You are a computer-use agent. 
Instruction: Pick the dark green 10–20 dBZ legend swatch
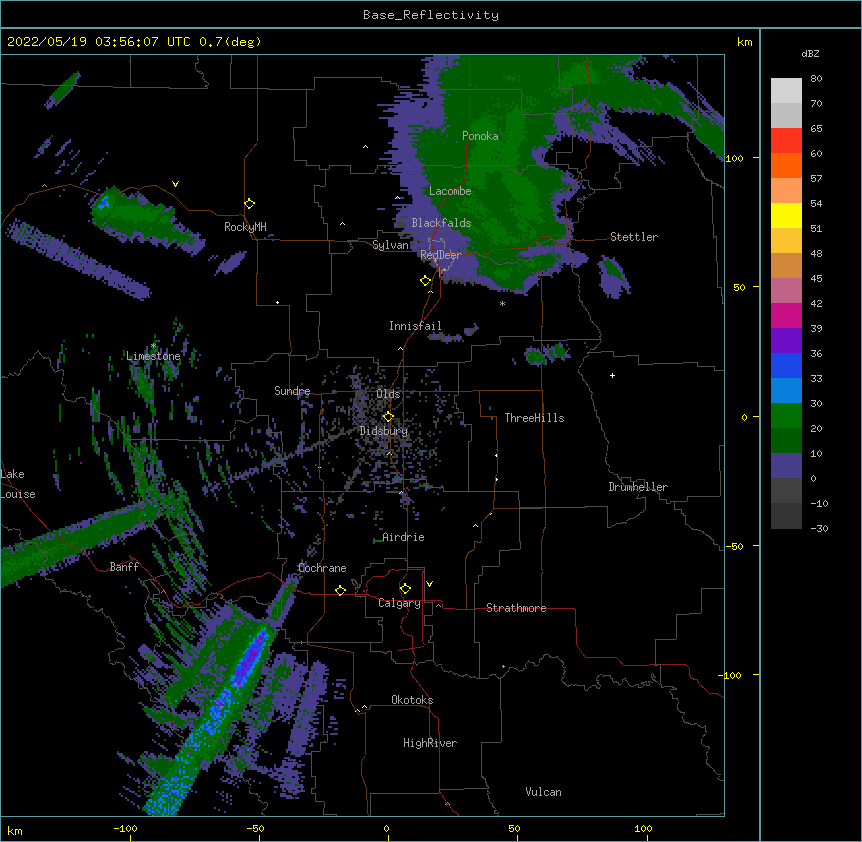tap(786, 441)
